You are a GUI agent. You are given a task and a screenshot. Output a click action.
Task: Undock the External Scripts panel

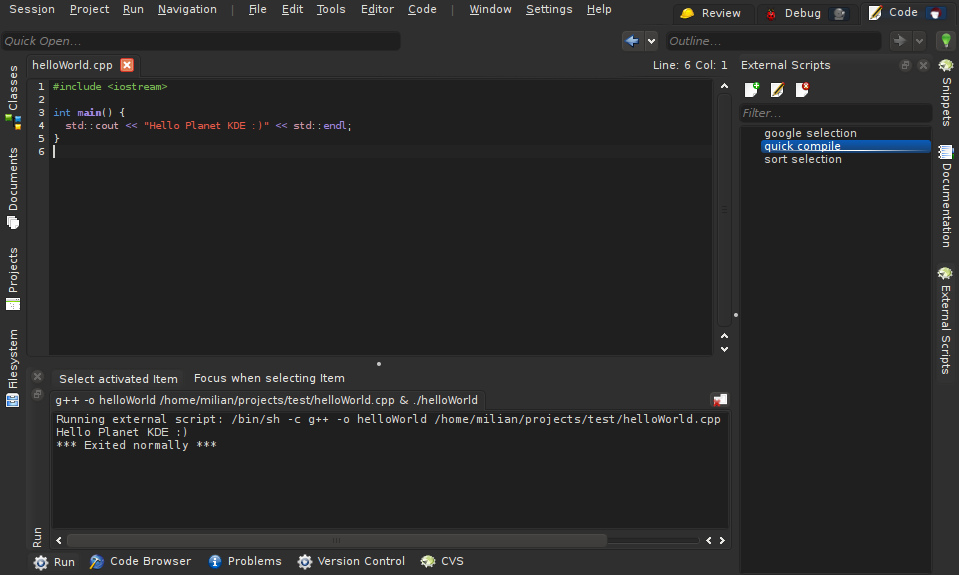pyautogui.click(x=905, y=65)
